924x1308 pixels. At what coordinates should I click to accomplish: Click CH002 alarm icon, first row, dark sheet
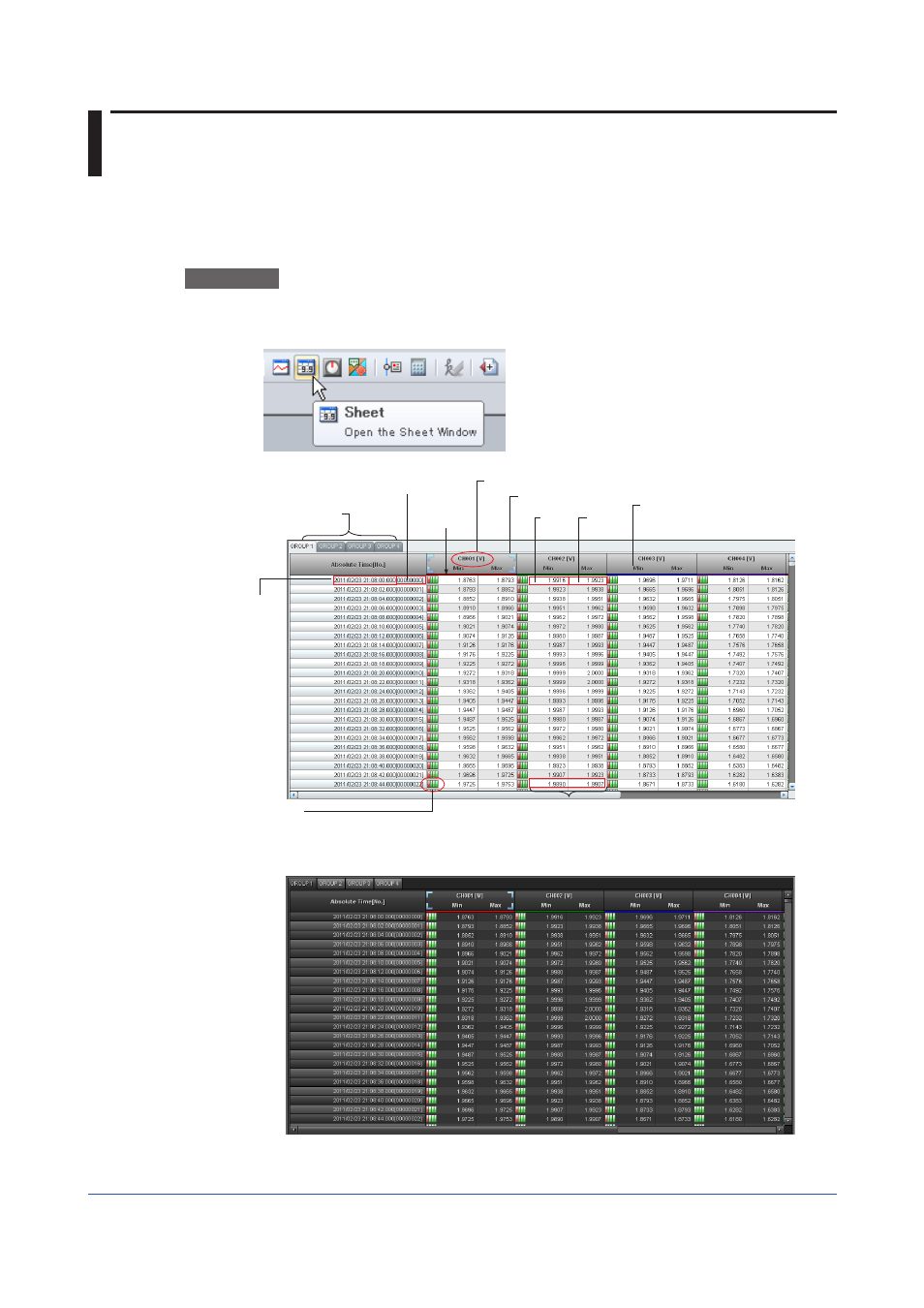[x=520, y=917]
